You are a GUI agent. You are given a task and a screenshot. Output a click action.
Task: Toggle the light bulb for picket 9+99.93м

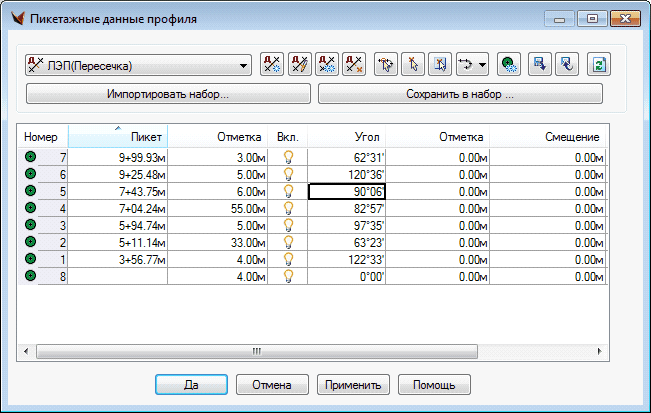[x=289, y=158]
